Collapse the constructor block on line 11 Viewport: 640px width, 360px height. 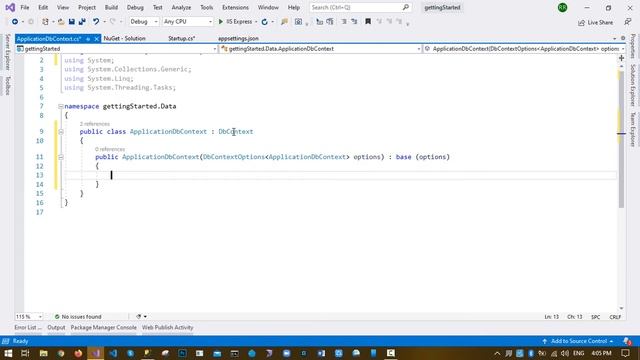pyautogui.click(x=60, y=157)
